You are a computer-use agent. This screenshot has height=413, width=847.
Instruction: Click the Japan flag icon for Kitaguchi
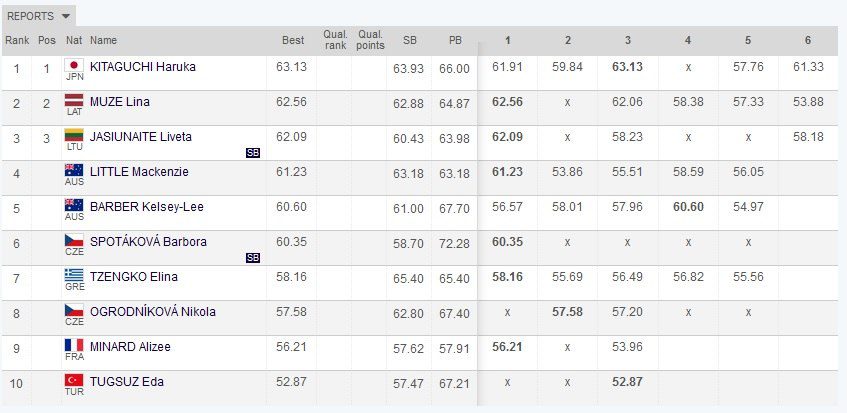74,65
